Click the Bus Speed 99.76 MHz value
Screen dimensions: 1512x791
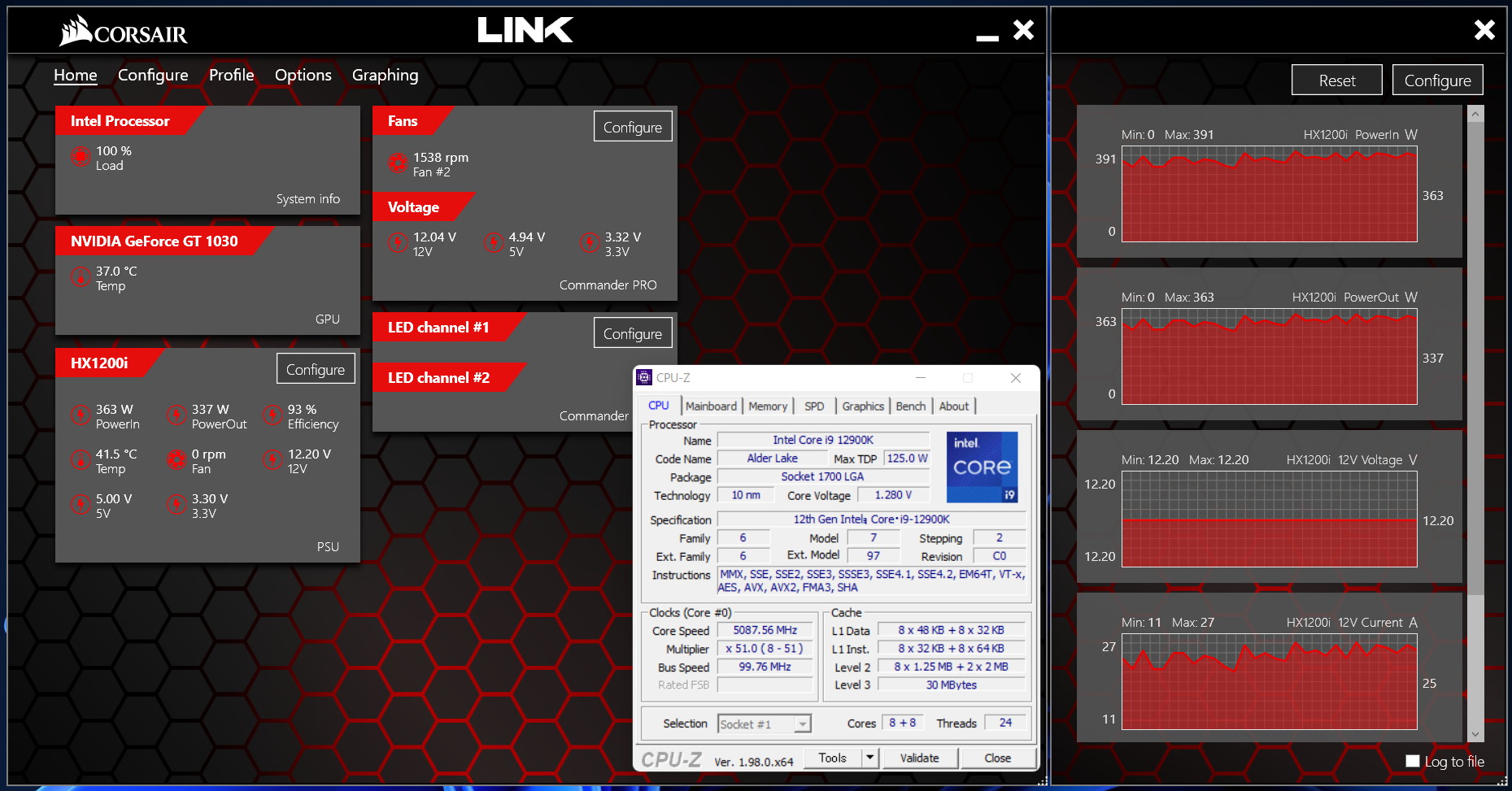coord(765,667)
